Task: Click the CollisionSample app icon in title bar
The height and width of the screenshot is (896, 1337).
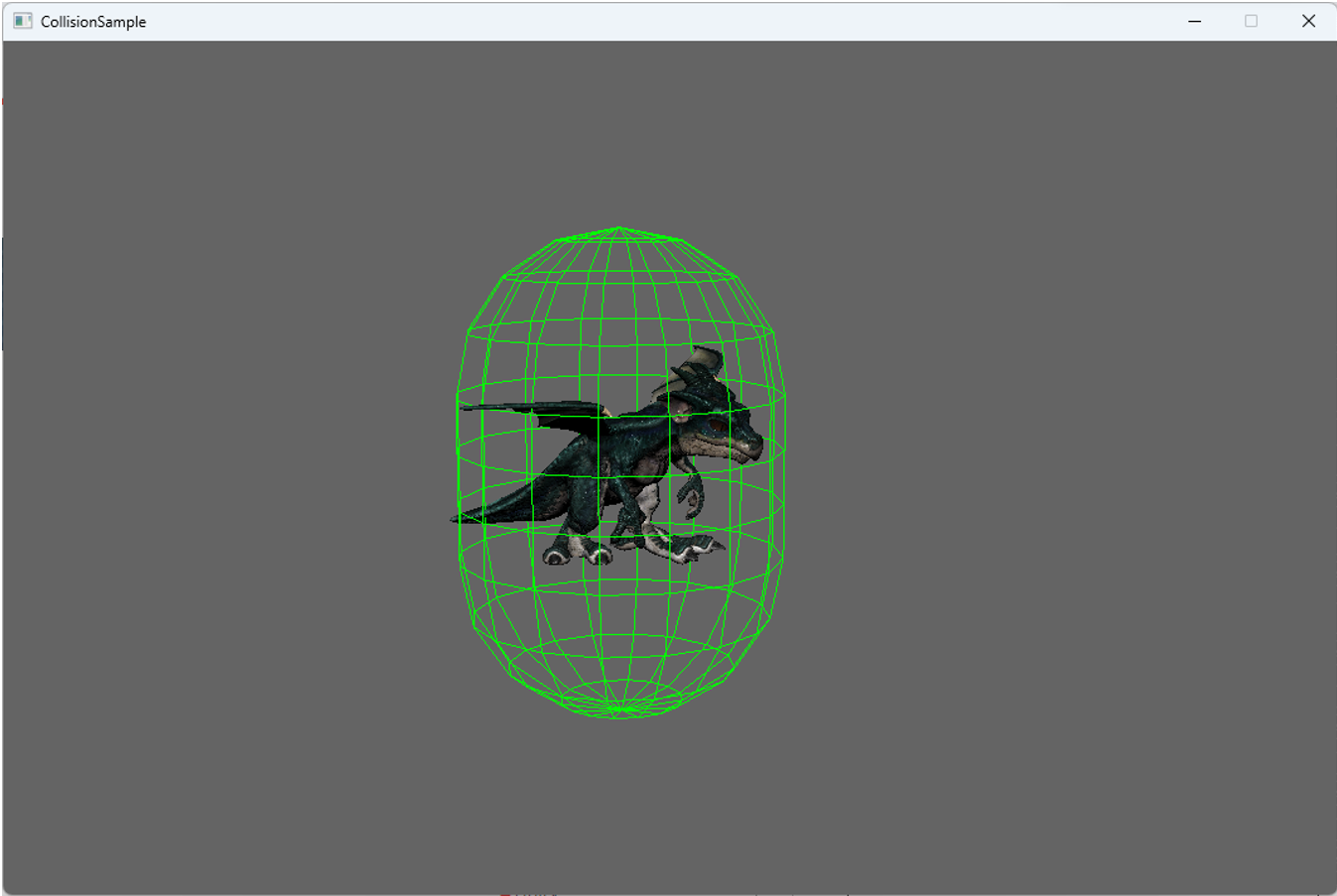Action: click(22, 21)
